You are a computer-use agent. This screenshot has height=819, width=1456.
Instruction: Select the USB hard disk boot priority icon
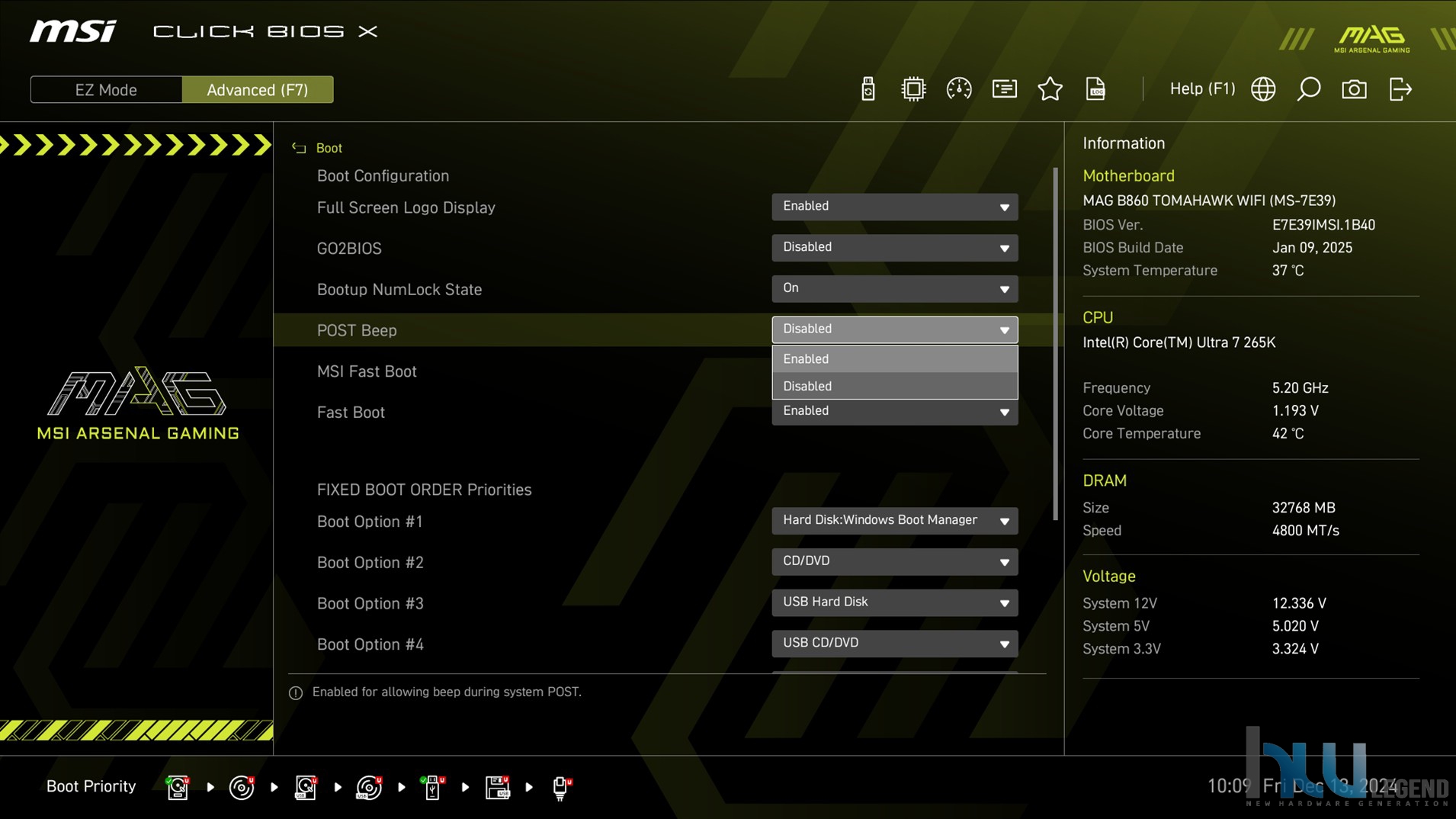point(306,787)
